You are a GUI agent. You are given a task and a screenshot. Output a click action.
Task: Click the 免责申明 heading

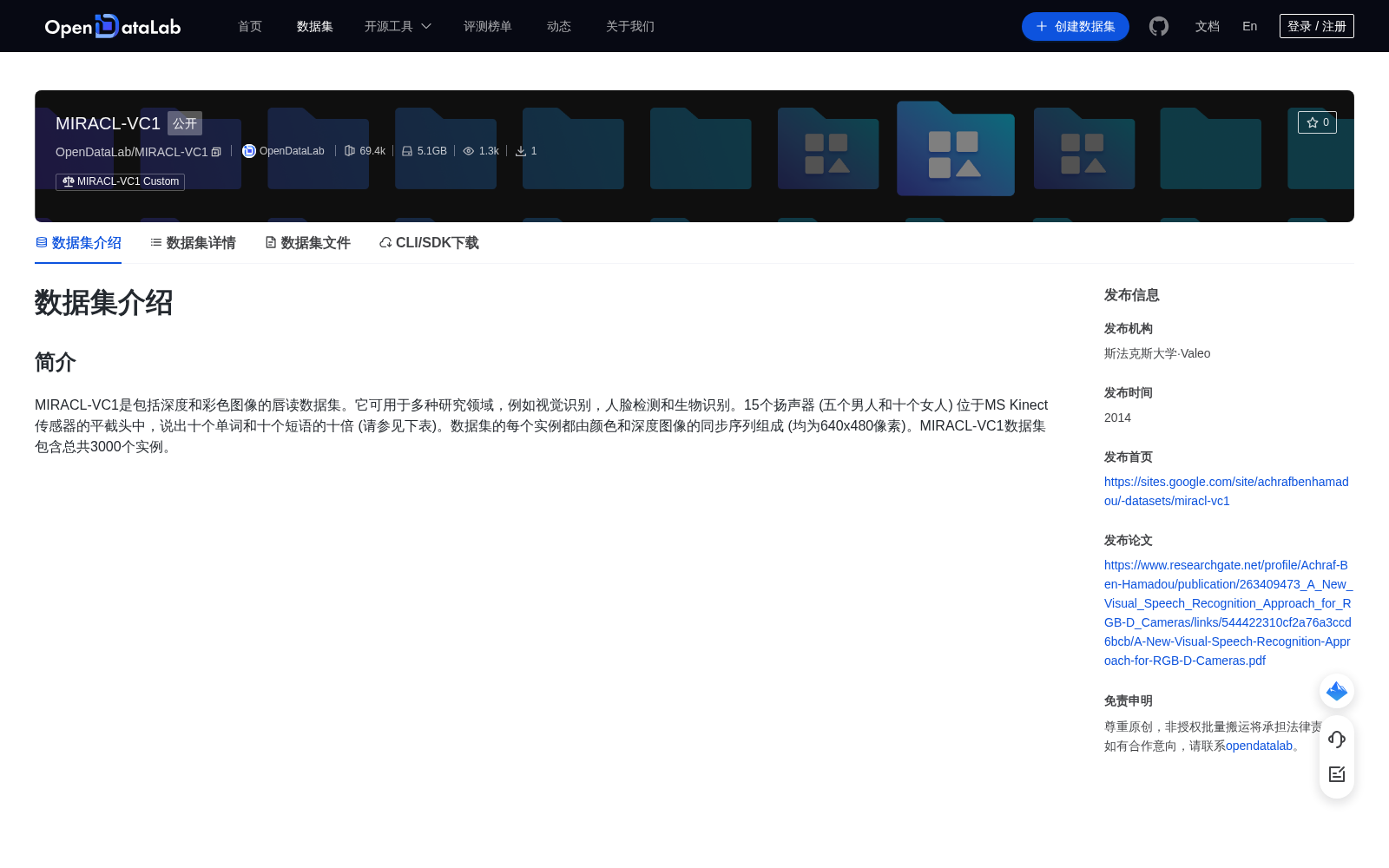click(x=1129, y=700)
